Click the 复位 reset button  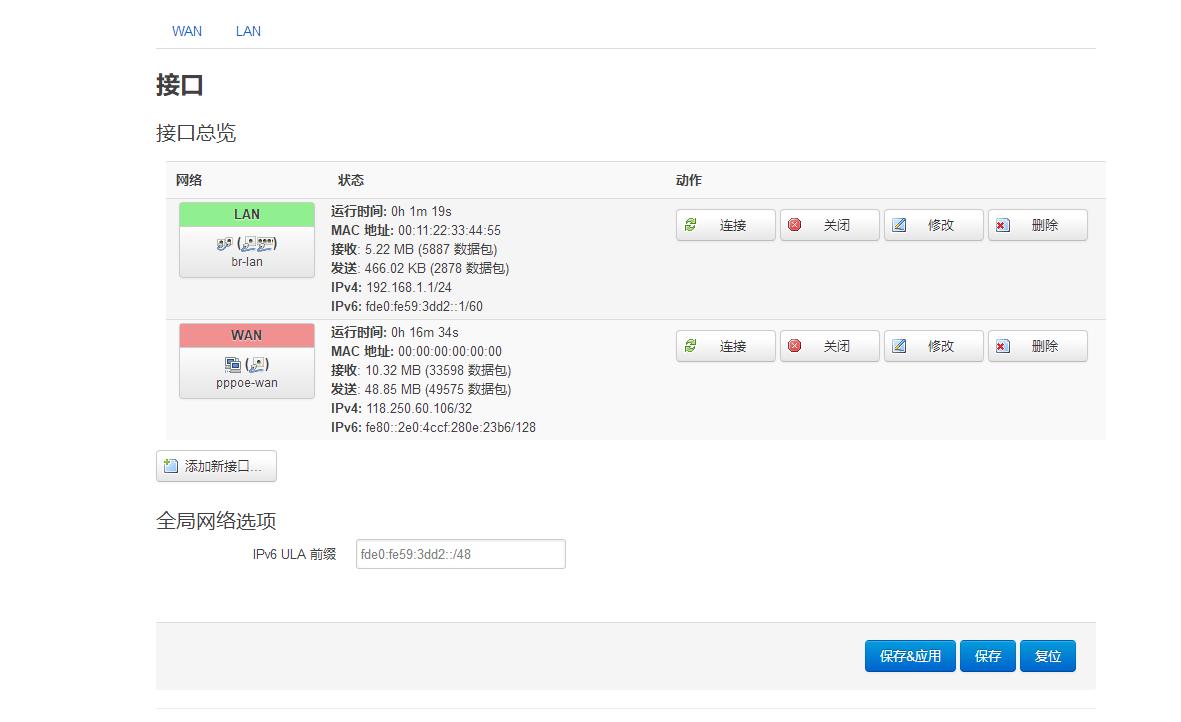click(1047, 655)
